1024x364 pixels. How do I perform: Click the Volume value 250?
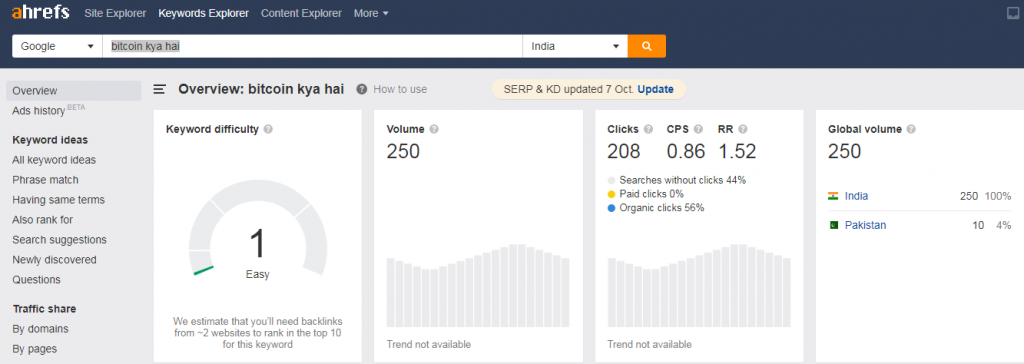click(x=403, y=152)
